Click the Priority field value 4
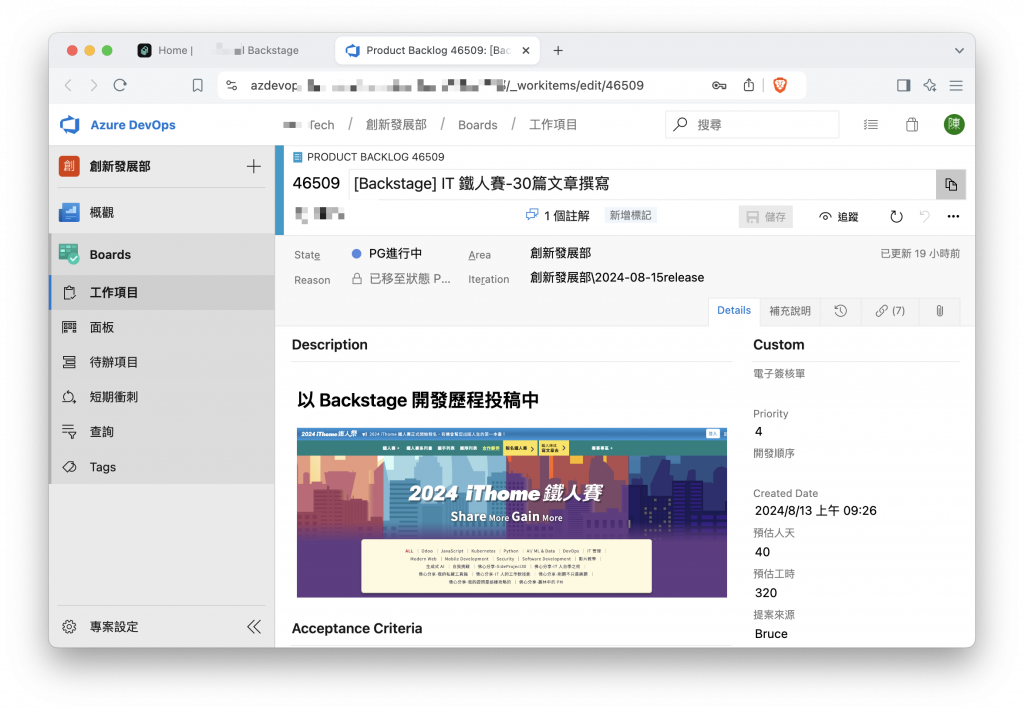 pos(758,431)
